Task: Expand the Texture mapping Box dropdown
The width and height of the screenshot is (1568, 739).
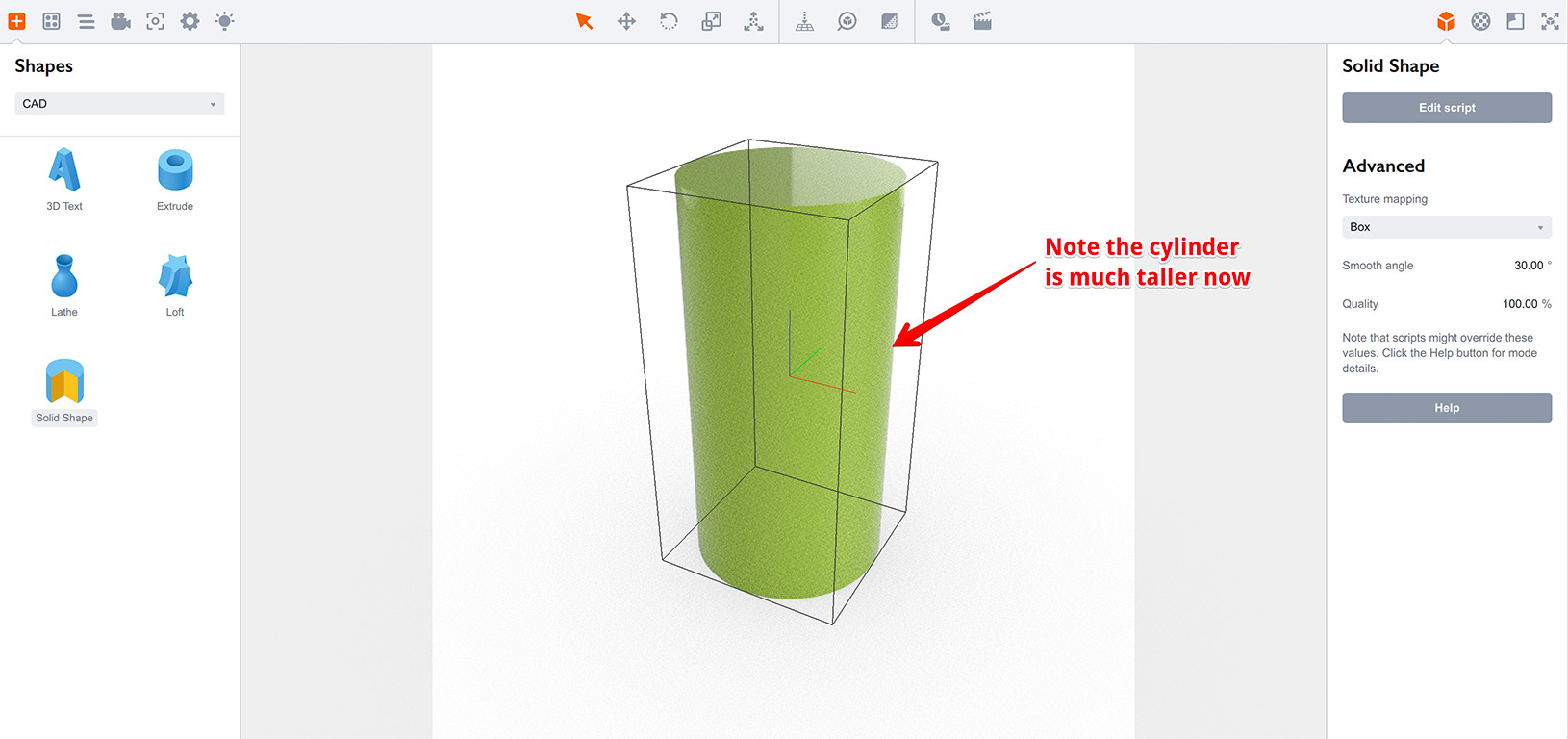Action: coord(1446,227)
